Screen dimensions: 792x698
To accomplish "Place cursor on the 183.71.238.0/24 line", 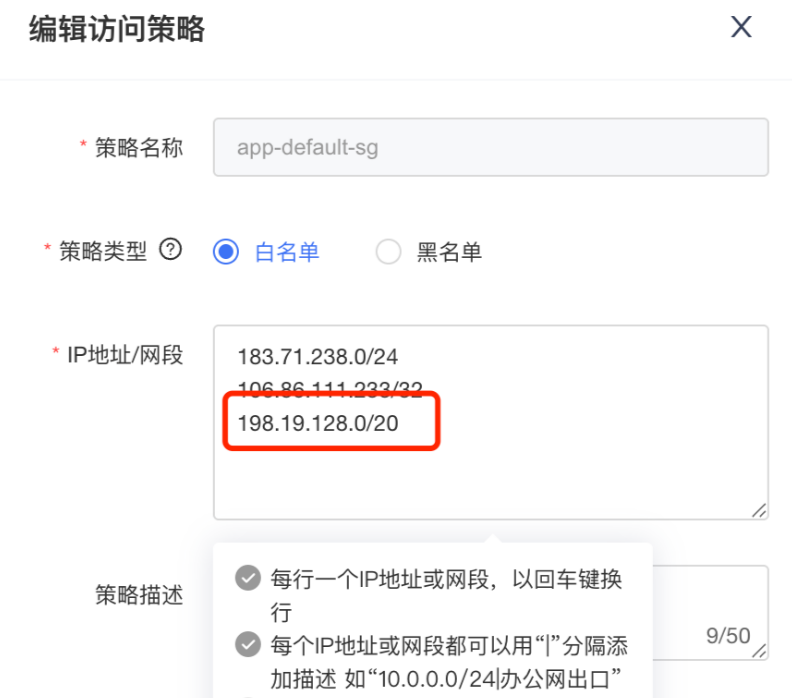I will coord(318,356).
